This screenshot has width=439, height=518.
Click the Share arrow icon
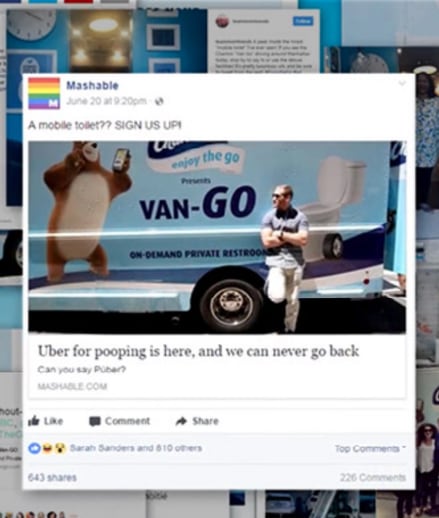point(181,421)
